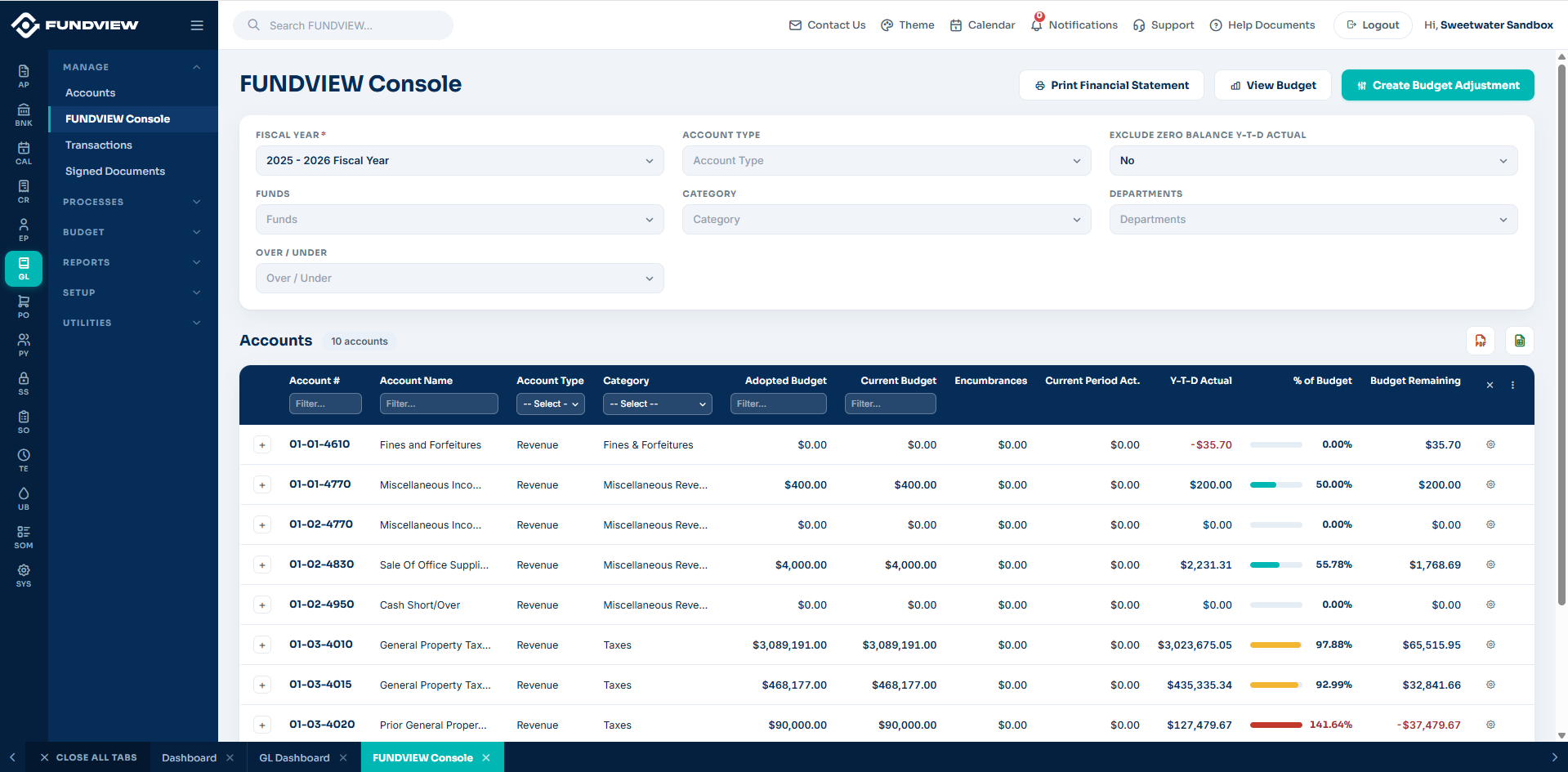Open the TE time entry module
Screen dimensions: 1568x772
tap(24, 460)
